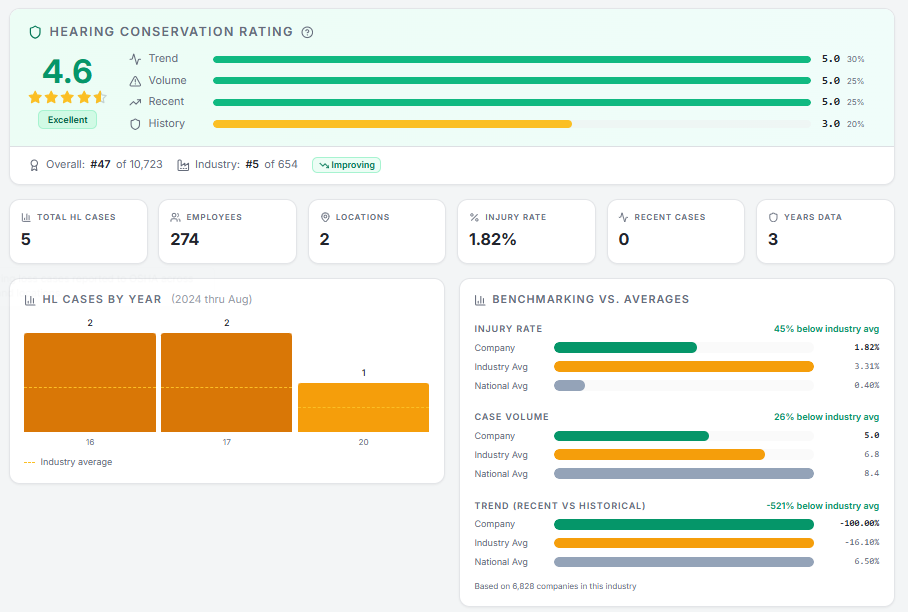Click the year 20 bar in chart
Screen dimensions: 908x612
363,407
